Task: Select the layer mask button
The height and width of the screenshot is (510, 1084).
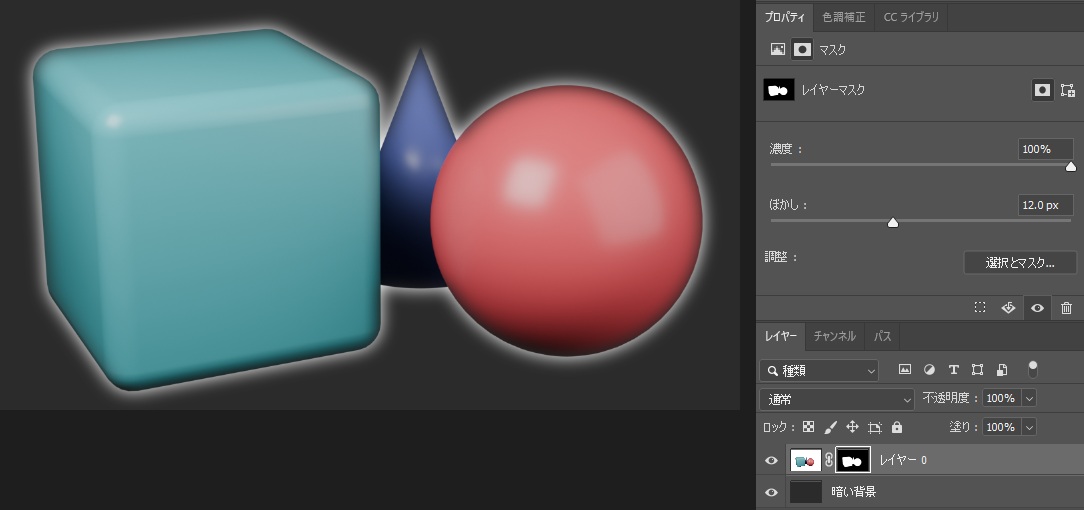Action: pos(1042,91)
